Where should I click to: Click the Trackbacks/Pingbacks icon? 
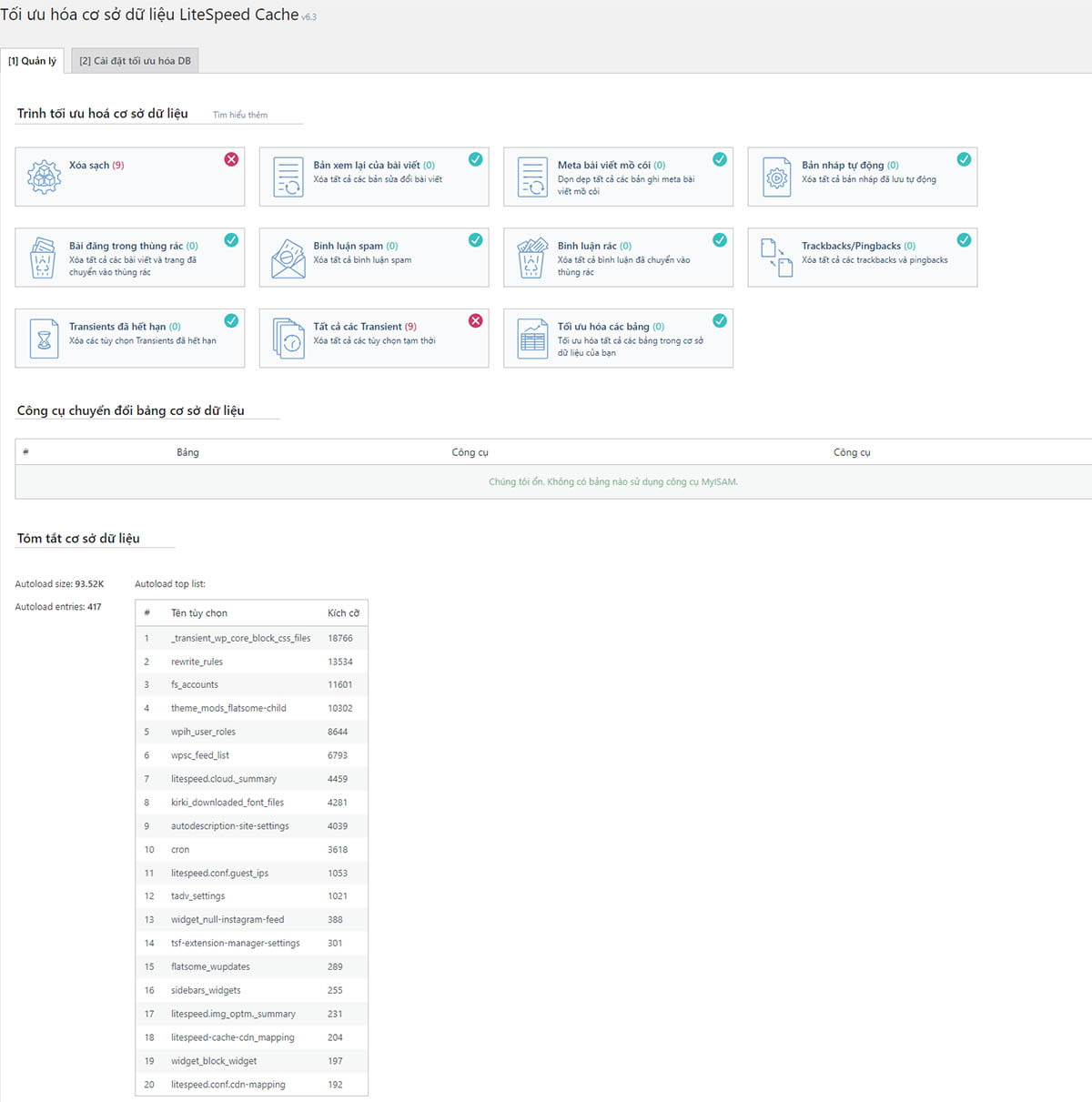[x=777, y=258]
